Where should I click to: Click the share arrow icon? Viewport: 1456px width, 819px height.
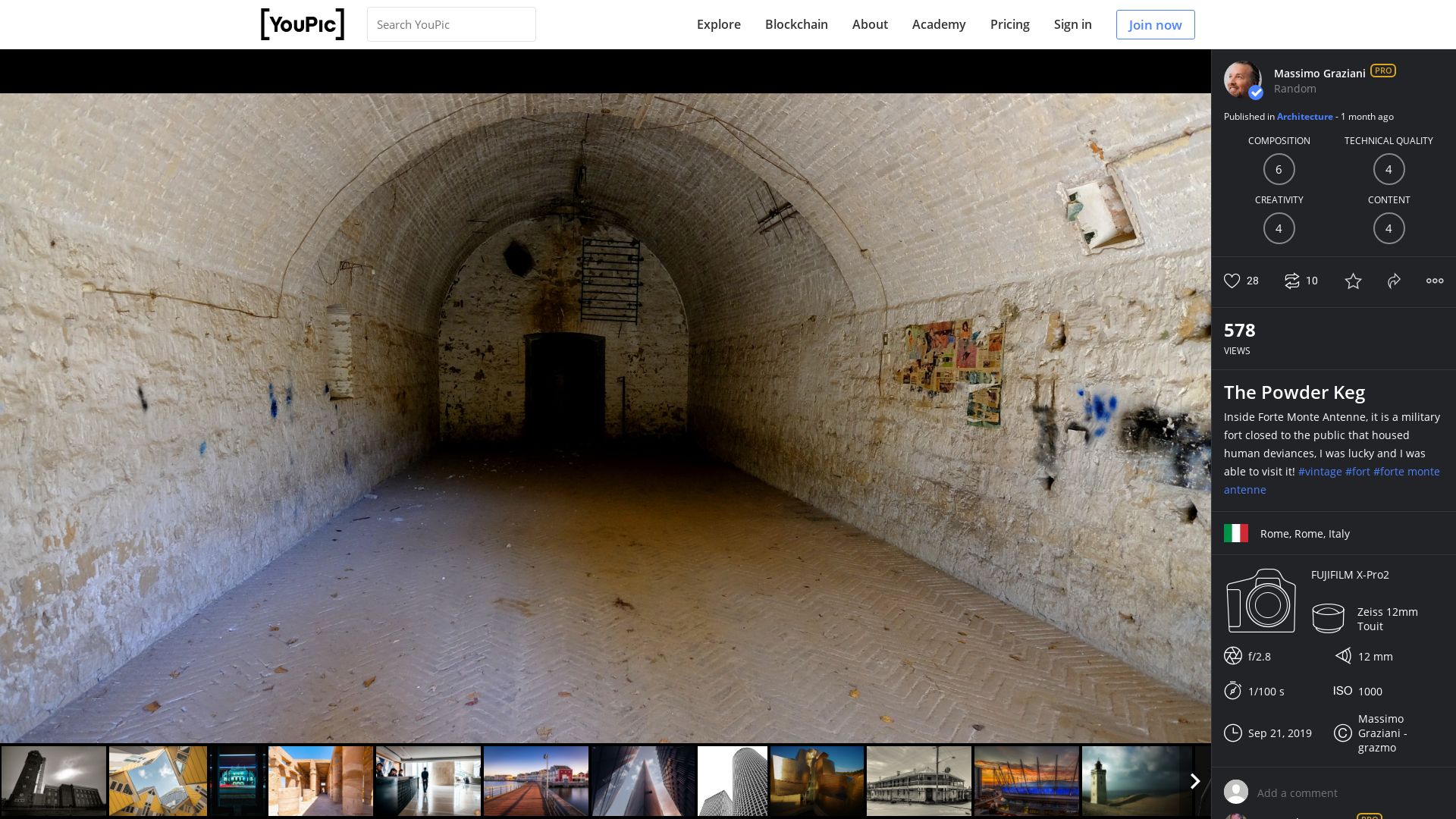1394,281
